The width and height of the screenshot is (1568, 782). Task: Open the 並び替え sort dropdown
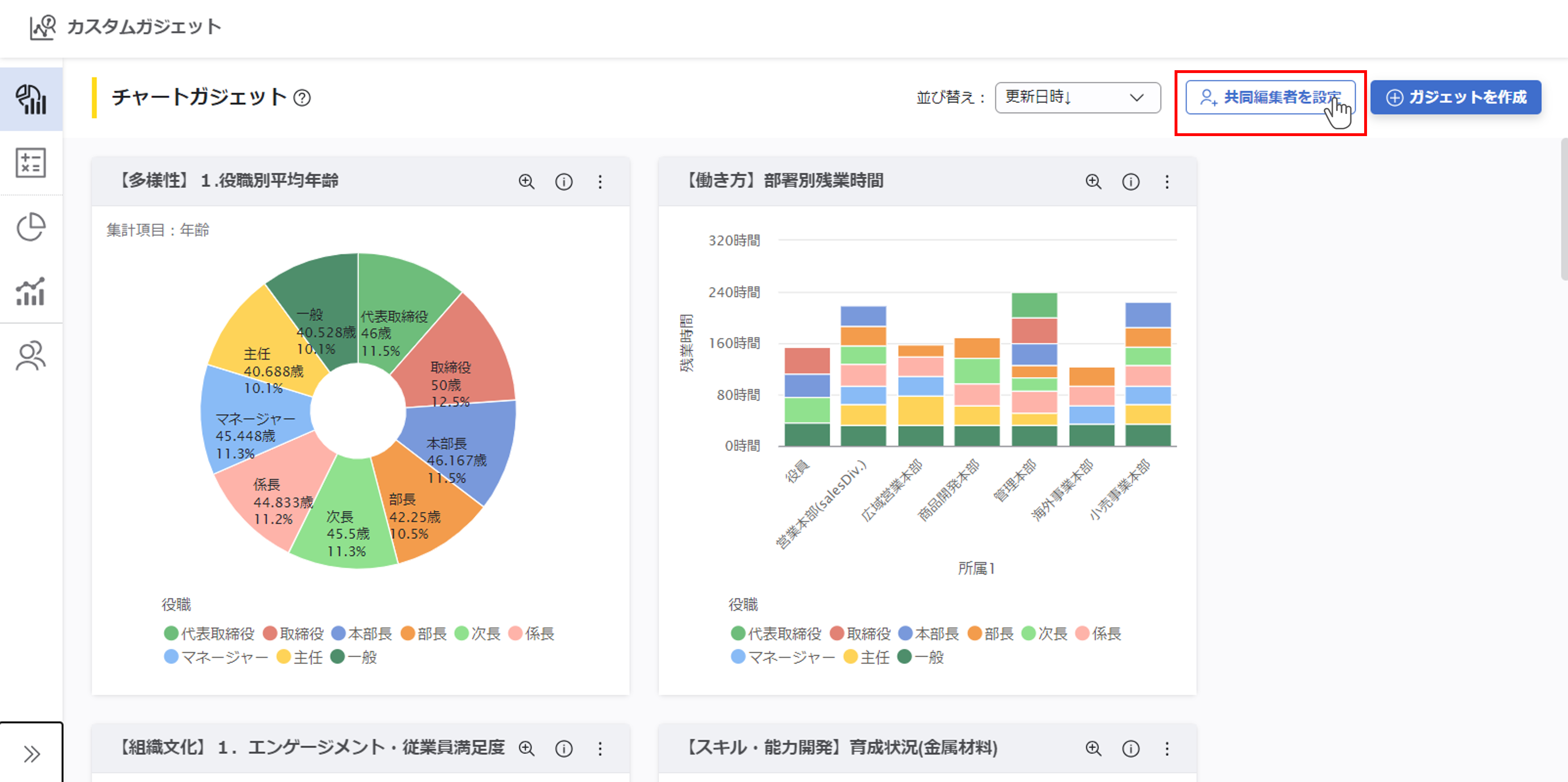[x=1077, y=97]
